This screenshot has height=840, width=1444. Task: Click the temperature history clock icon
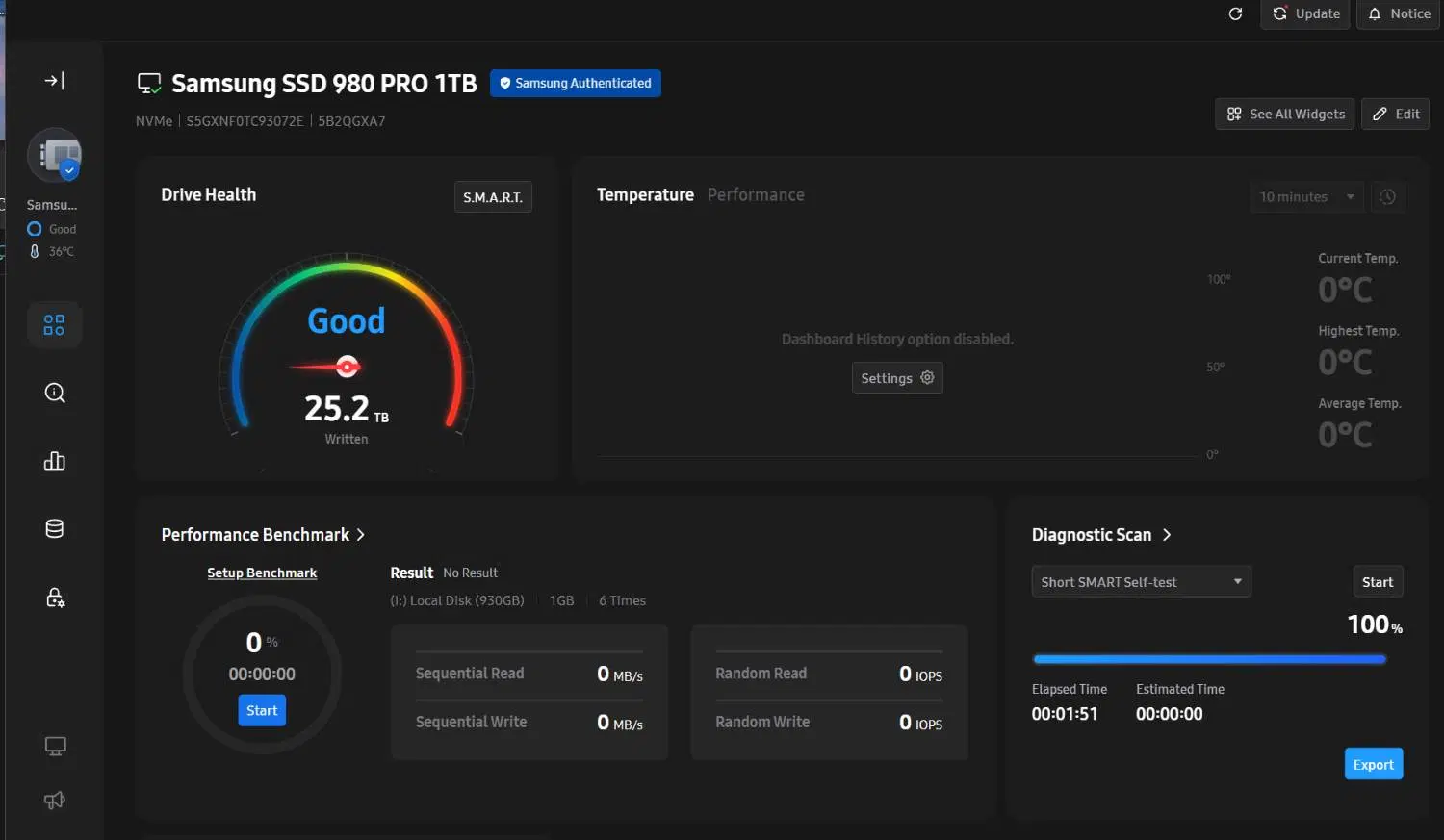click(x=1387, y=197)
